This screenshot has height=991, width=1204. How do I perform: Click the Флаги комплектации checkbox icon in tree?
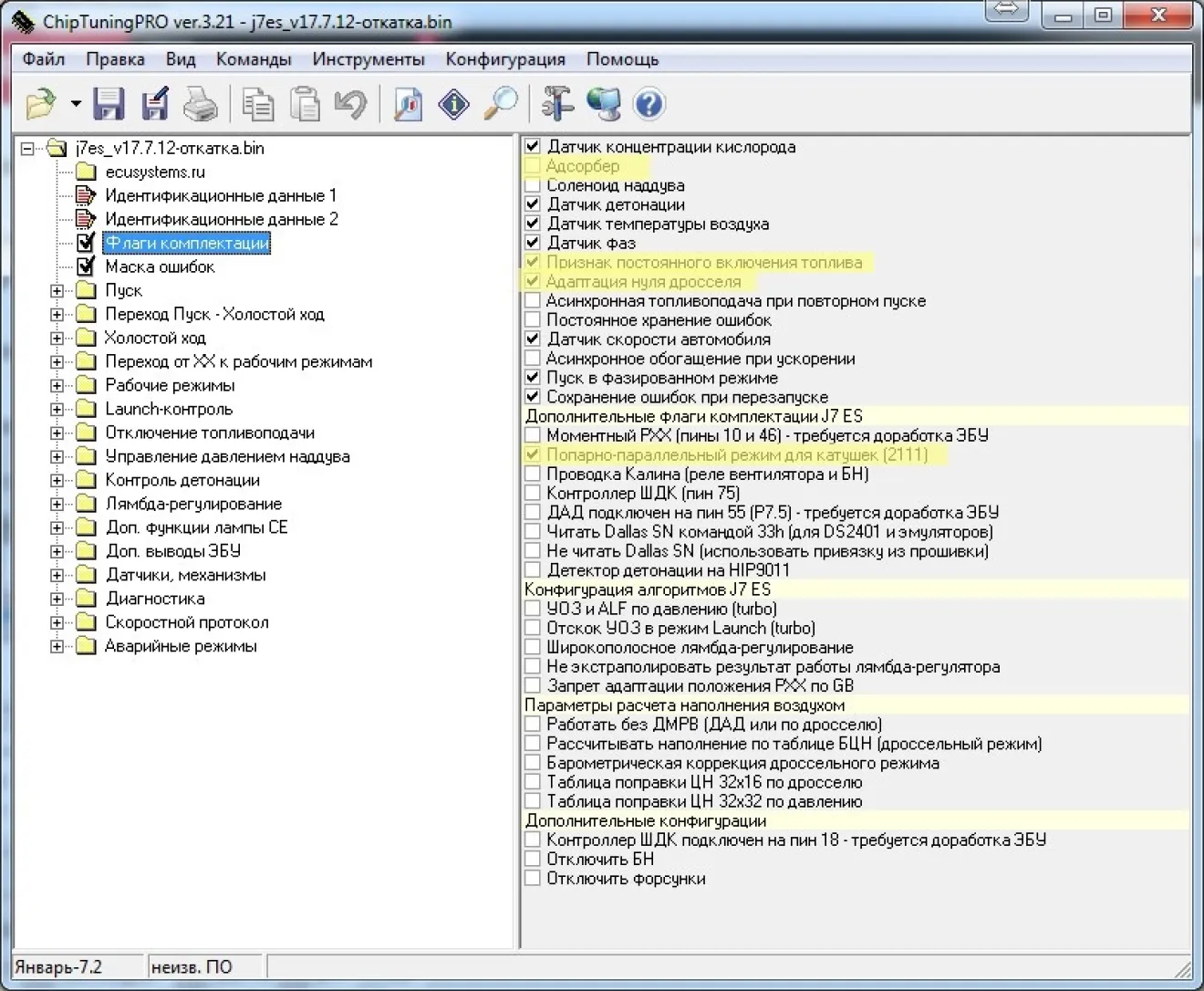point(86,243)
